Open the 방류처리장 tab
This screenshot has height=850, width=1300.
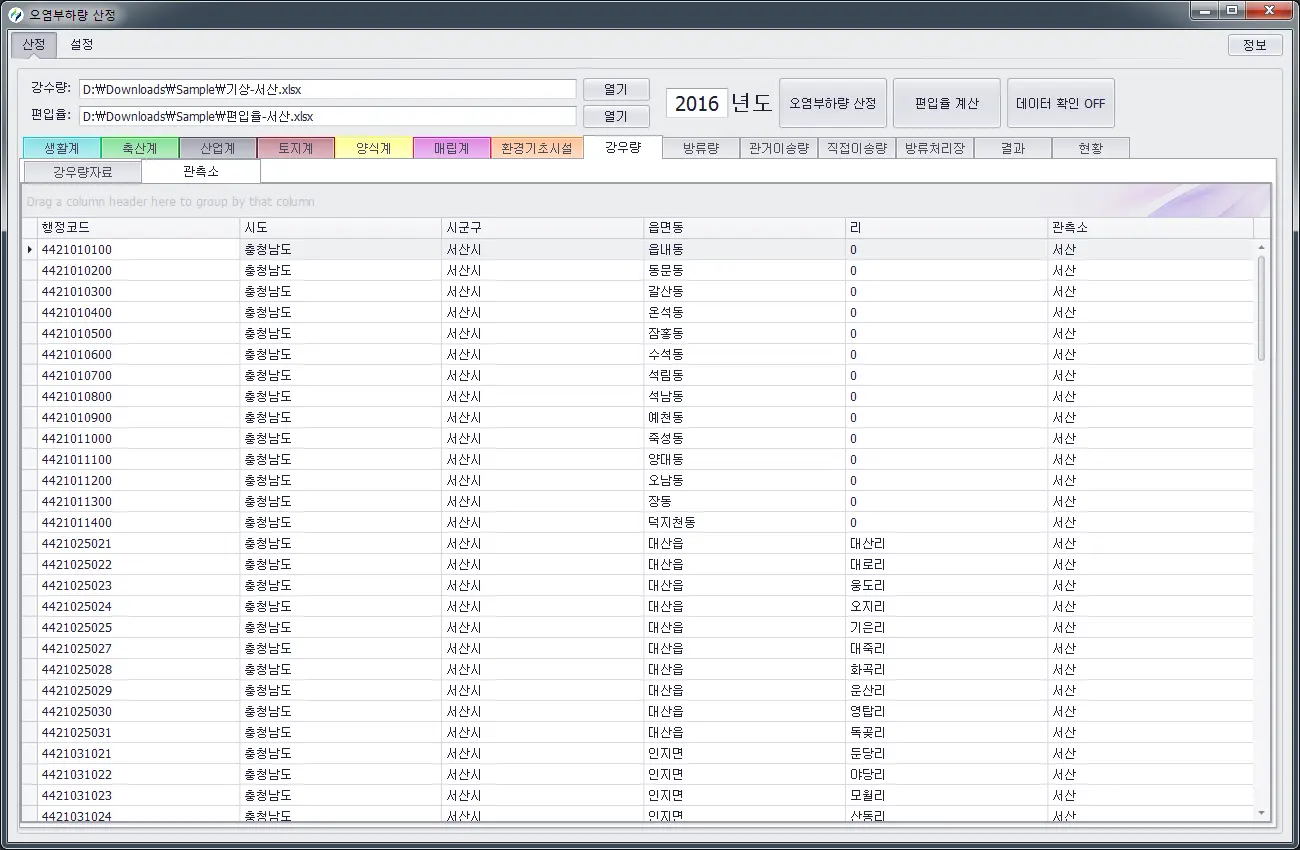click(935, 148)
